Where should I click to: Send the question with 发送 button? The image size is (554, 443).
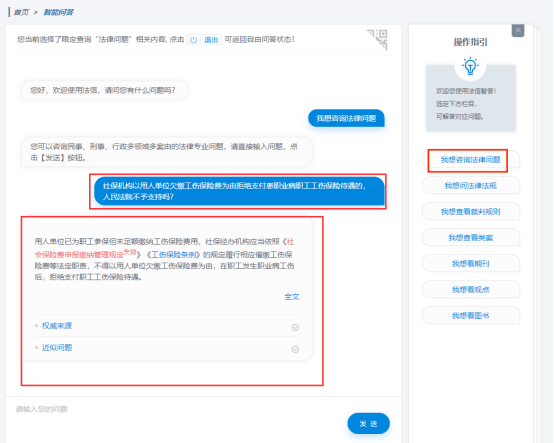[x=369, y=423]
